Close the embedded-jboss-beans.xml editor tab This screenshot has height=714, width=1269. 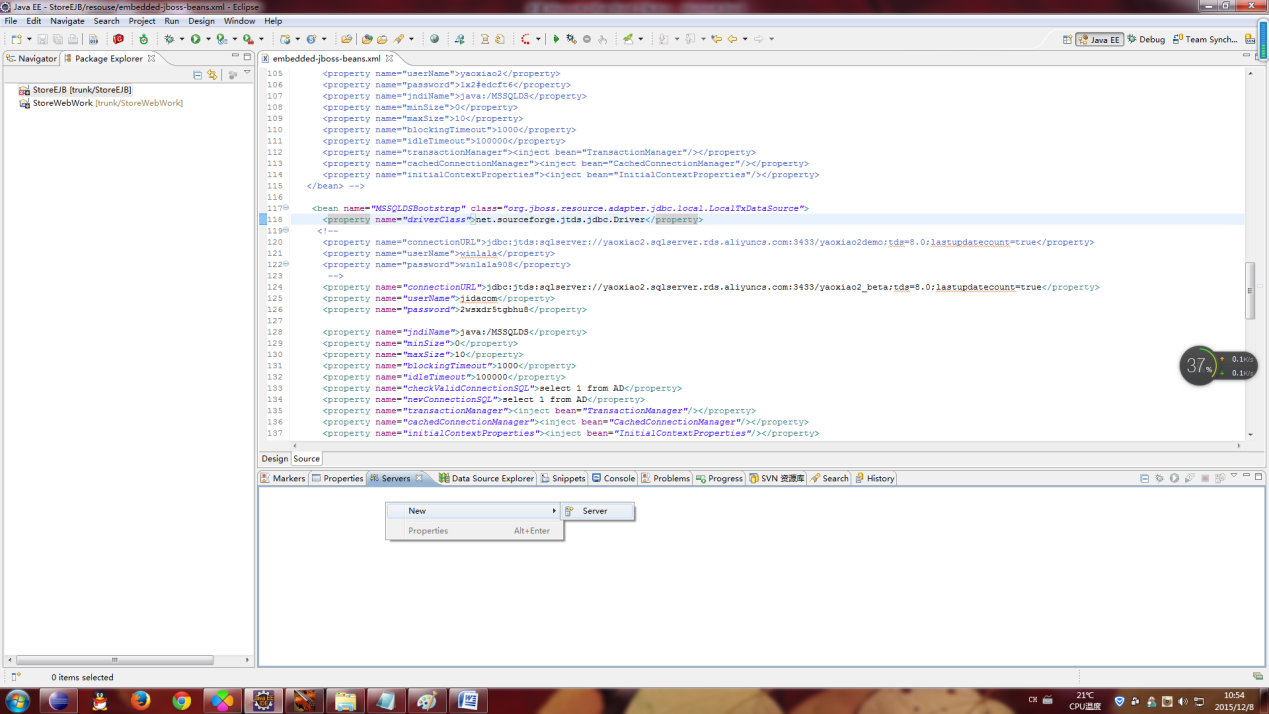point(390,58)
